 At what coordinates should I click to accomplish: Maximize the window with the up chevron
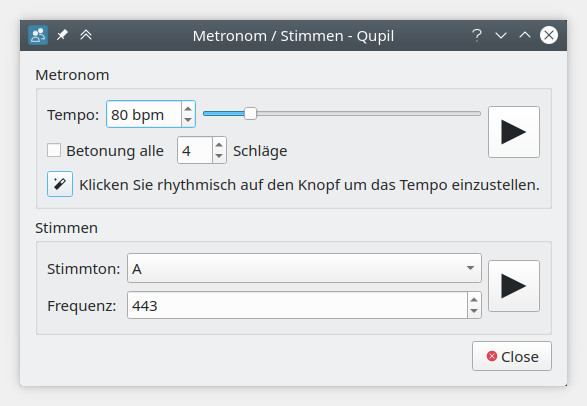525,35
